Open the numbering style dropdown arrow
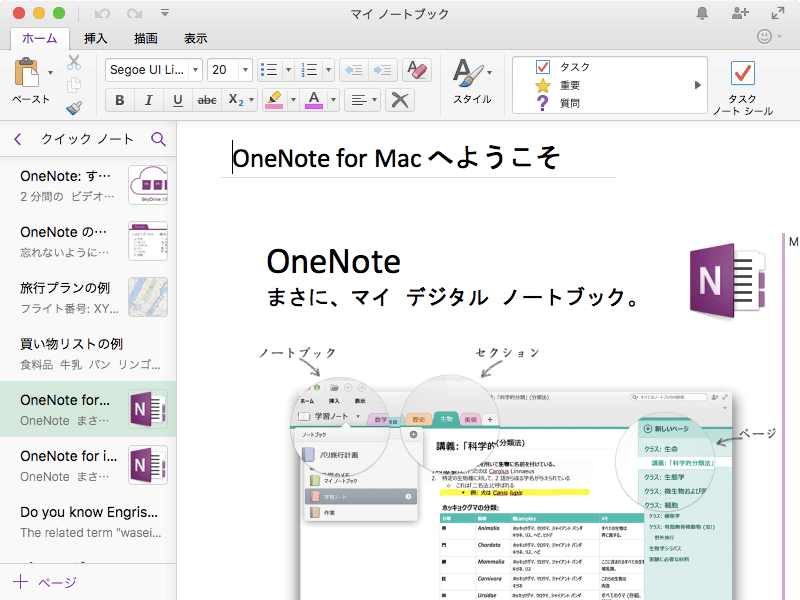Image resolution: width=800 pixels, height=600 pixels. [328, 70]
